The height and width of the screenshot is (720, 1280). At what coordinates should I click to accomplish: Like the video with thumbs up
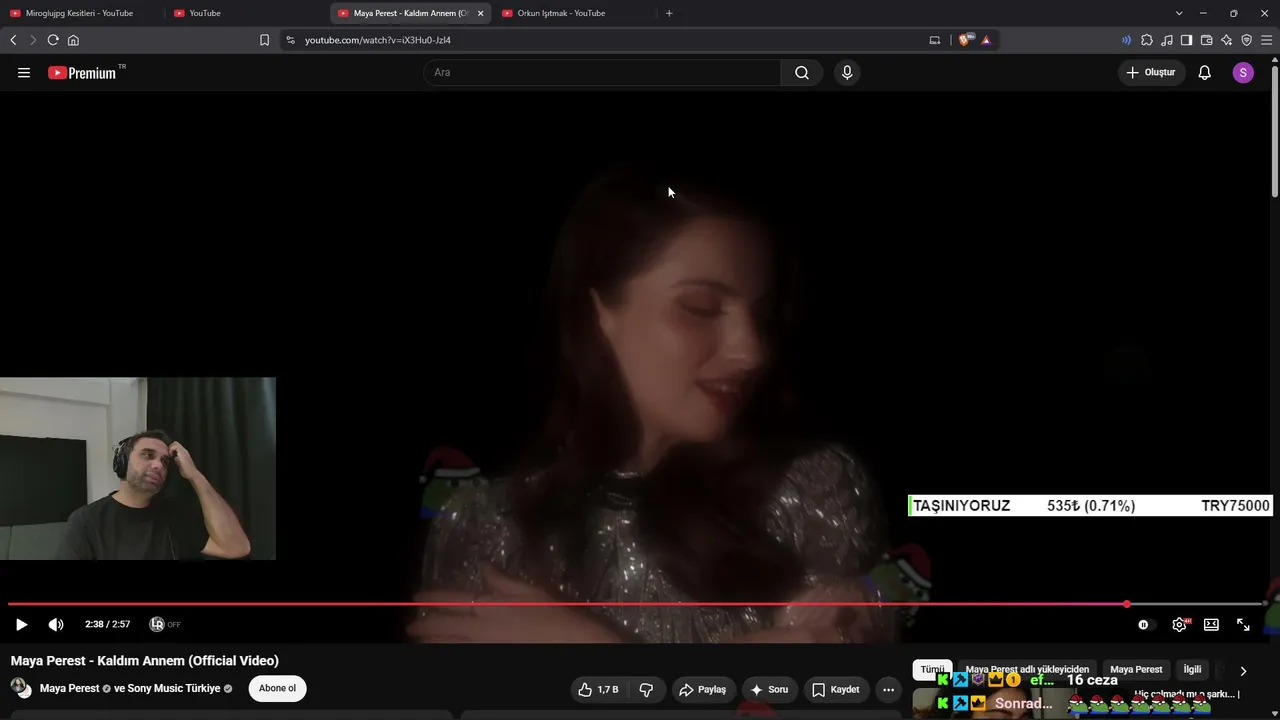coord(598,689)
